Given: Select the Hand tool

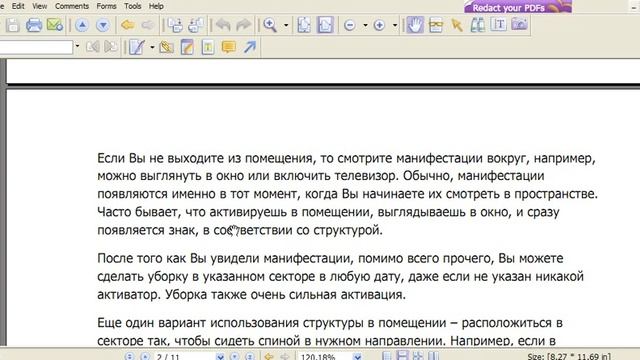Looking at the screenshot, I should coord(415,25).
